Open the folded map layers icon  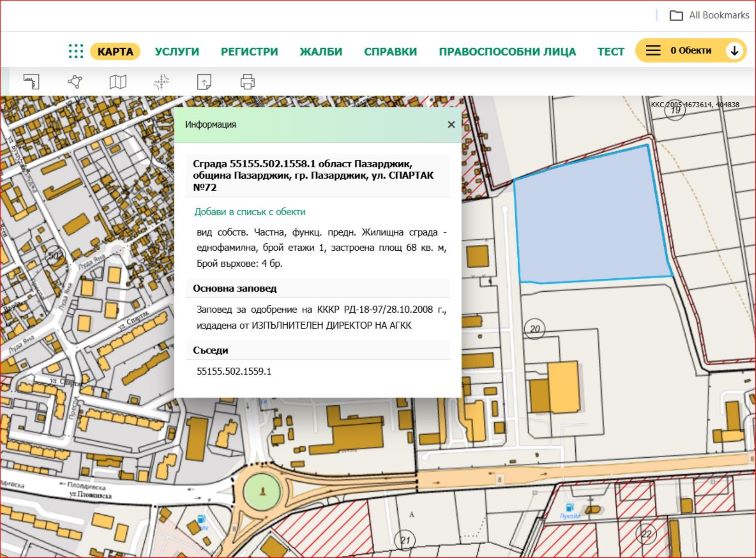pyautogui.click(x=118, y=82)
